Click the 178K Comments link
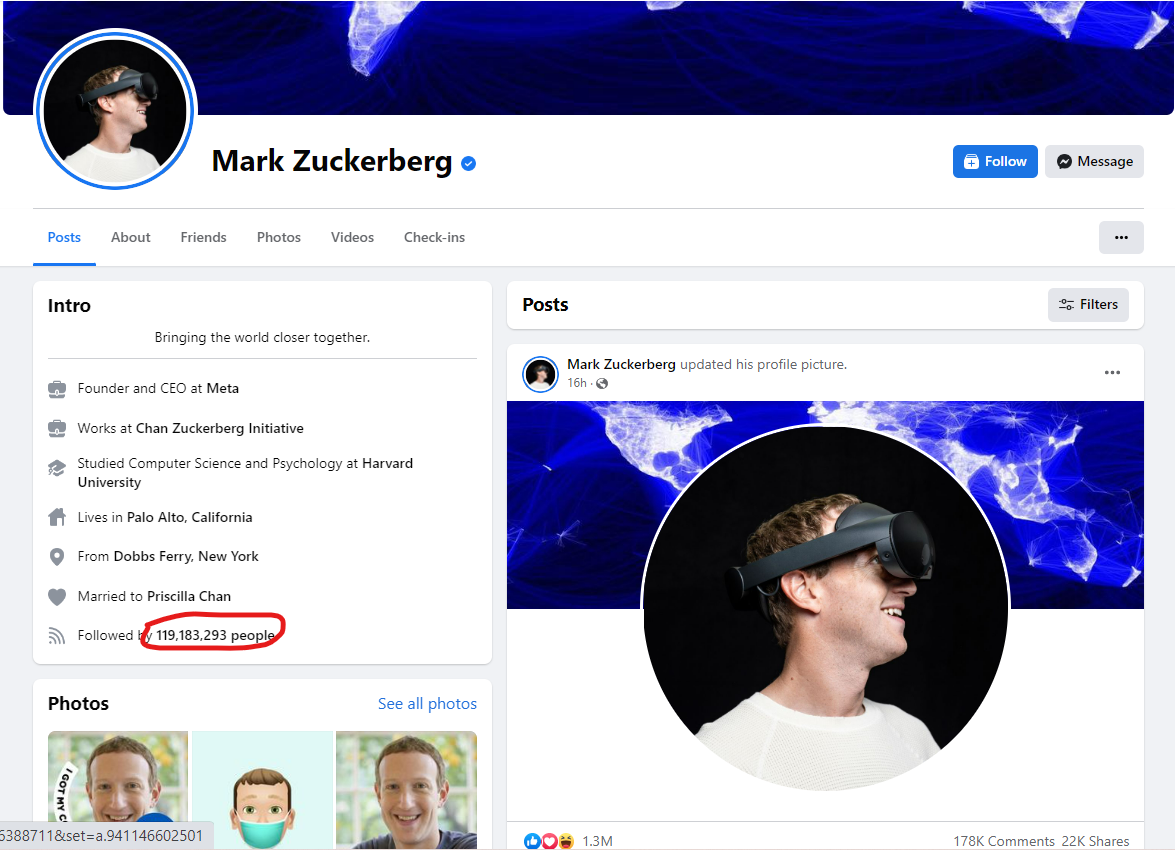 pyautogui.click(x=1003, y=841)
